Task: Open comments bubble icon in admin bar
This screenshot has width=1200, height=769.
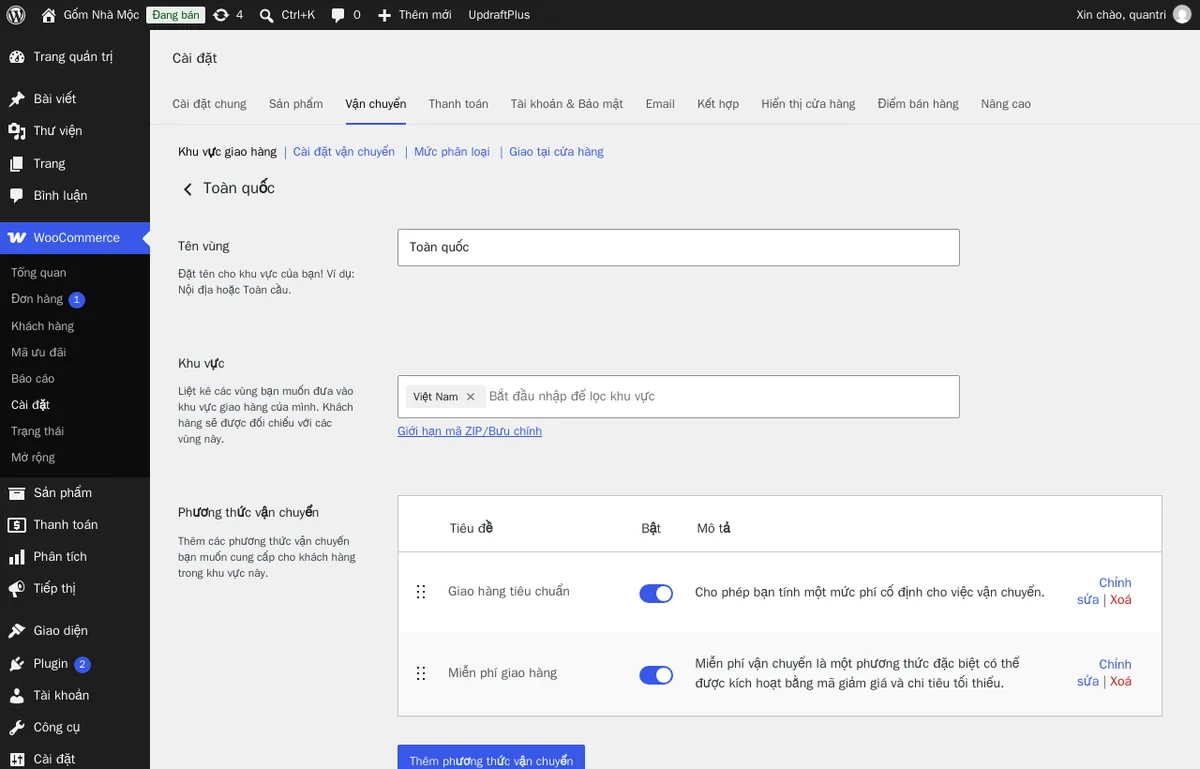Action: coord(338,15)
